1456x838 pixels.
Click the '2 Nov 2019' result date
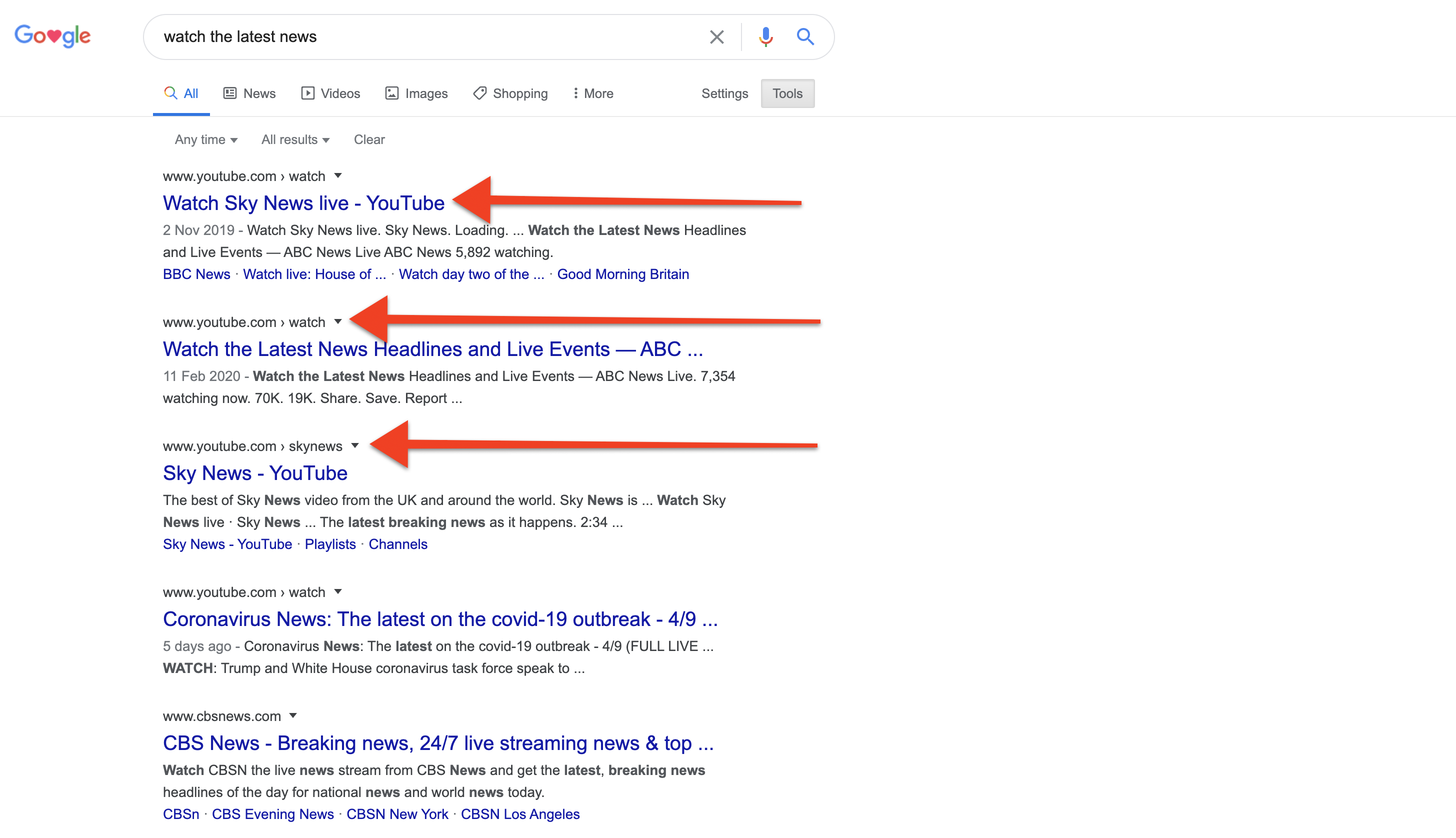click(198, 230)
